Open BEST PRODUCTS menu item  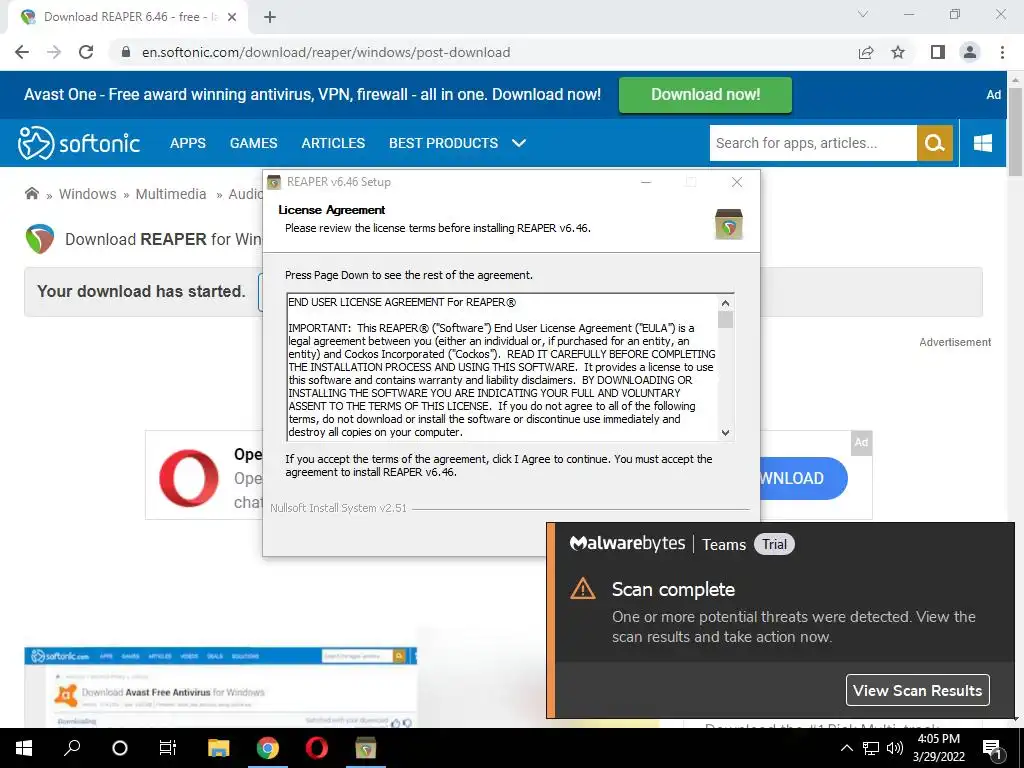(443, 143)
